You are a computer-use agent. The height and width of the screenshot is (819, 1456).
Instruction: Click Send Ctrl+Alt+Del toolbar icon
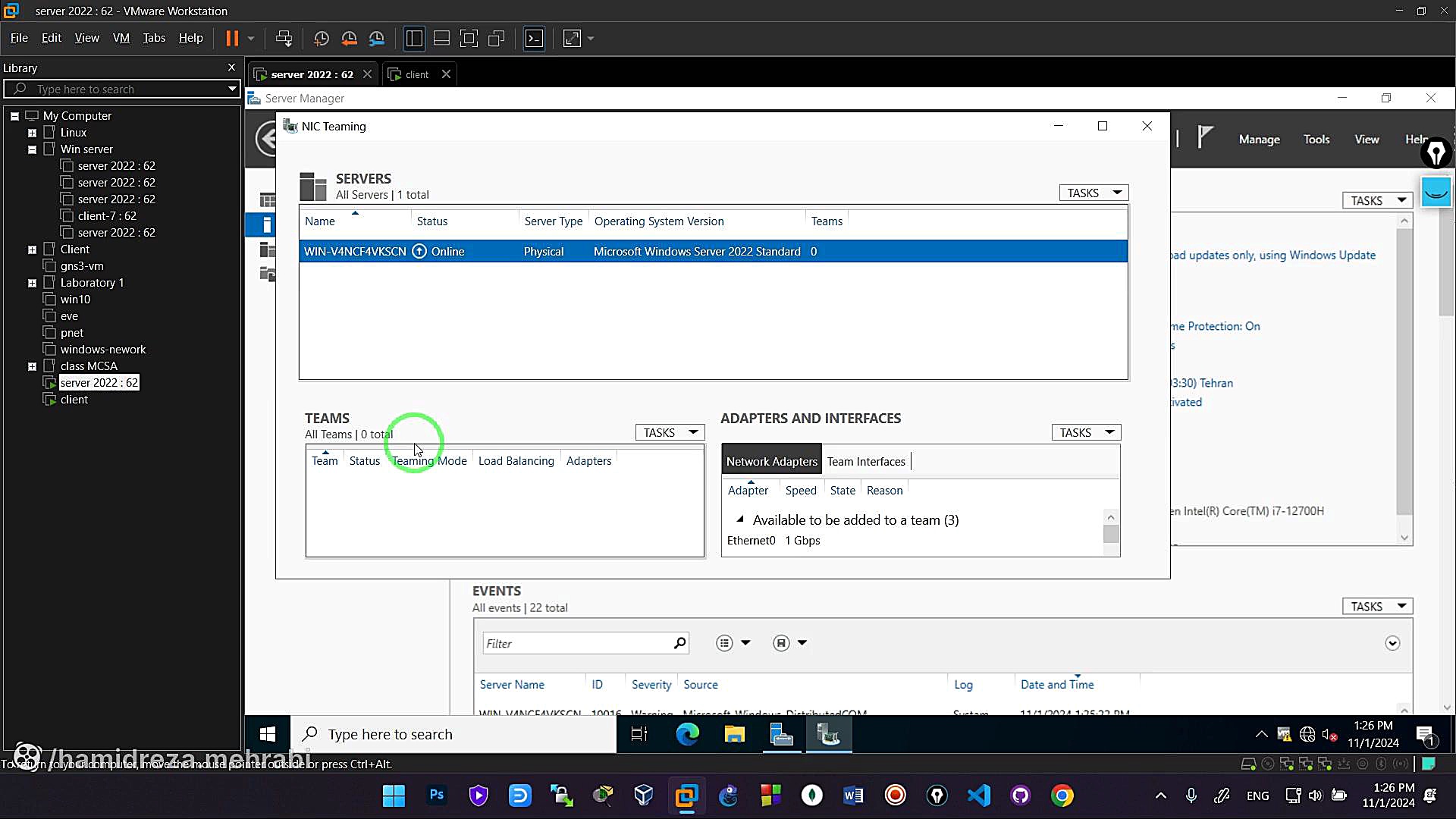coord(284,38)
